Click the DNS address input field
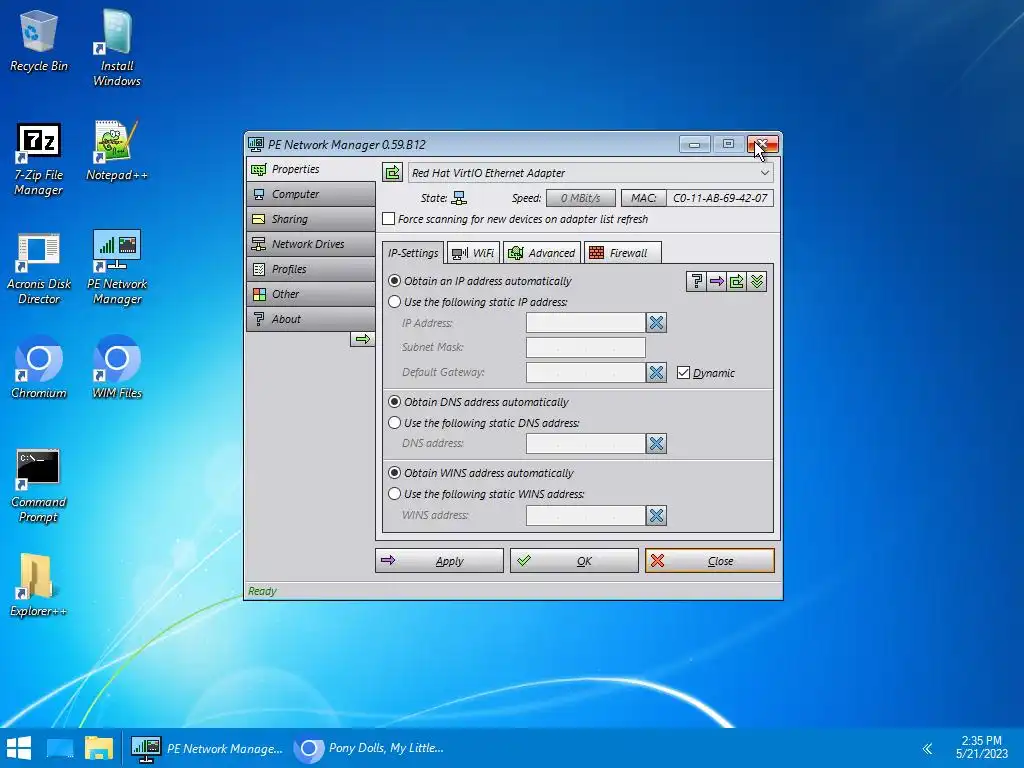The width and height of the screenshot is (1024, 768). coord(586,443)
